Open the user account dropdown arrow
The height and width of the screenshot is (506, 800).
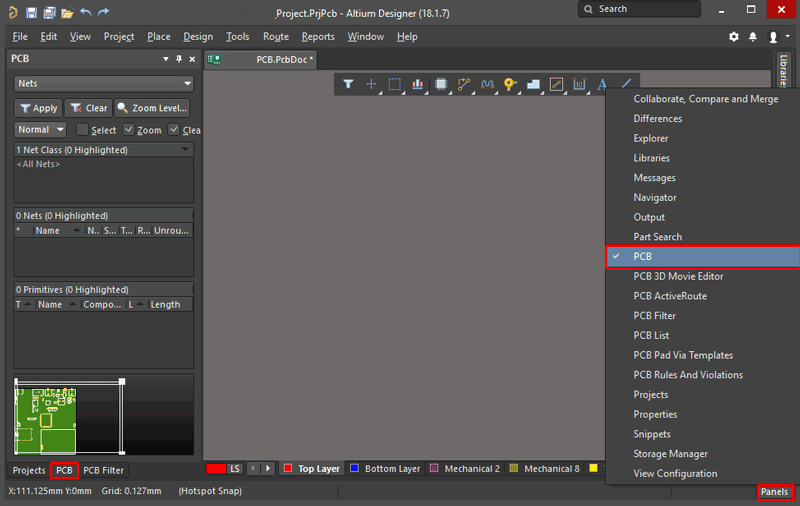[788, 36]
